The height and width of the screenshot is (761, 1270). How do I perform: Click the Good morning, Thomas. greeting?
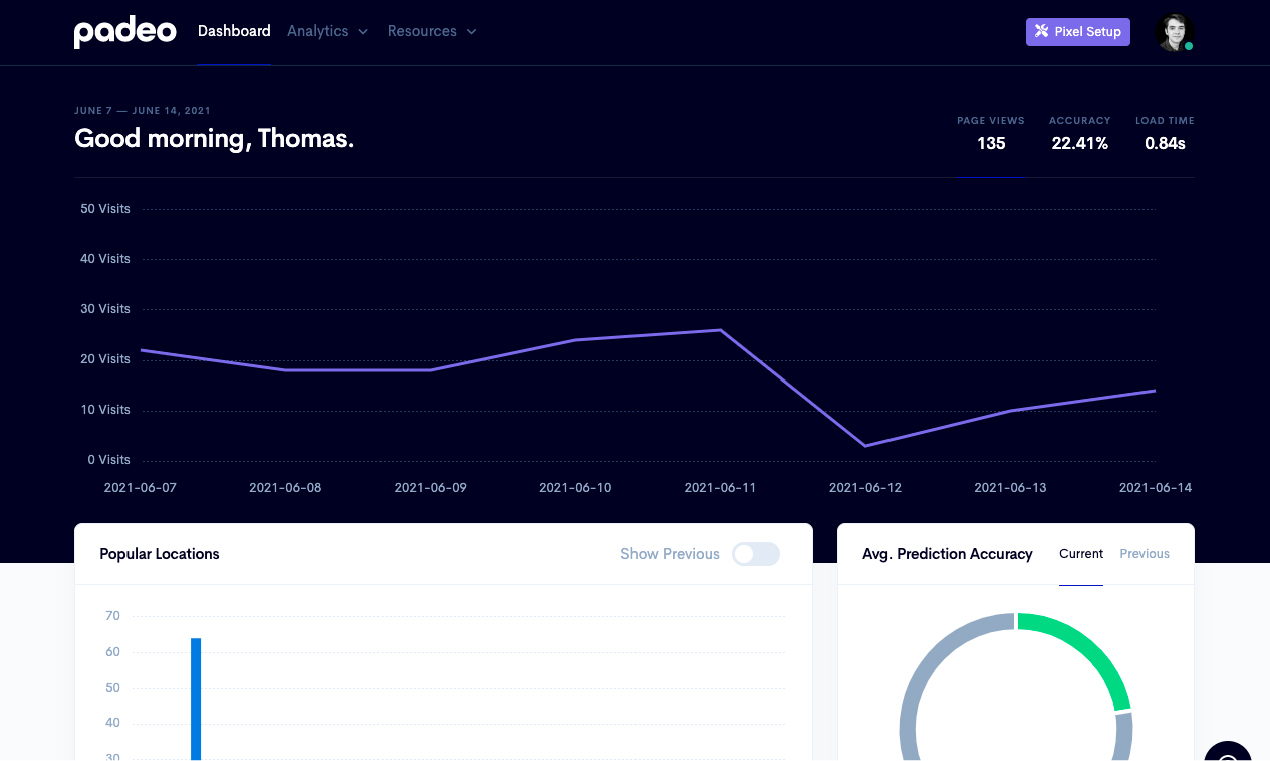[x=214, y=138]
